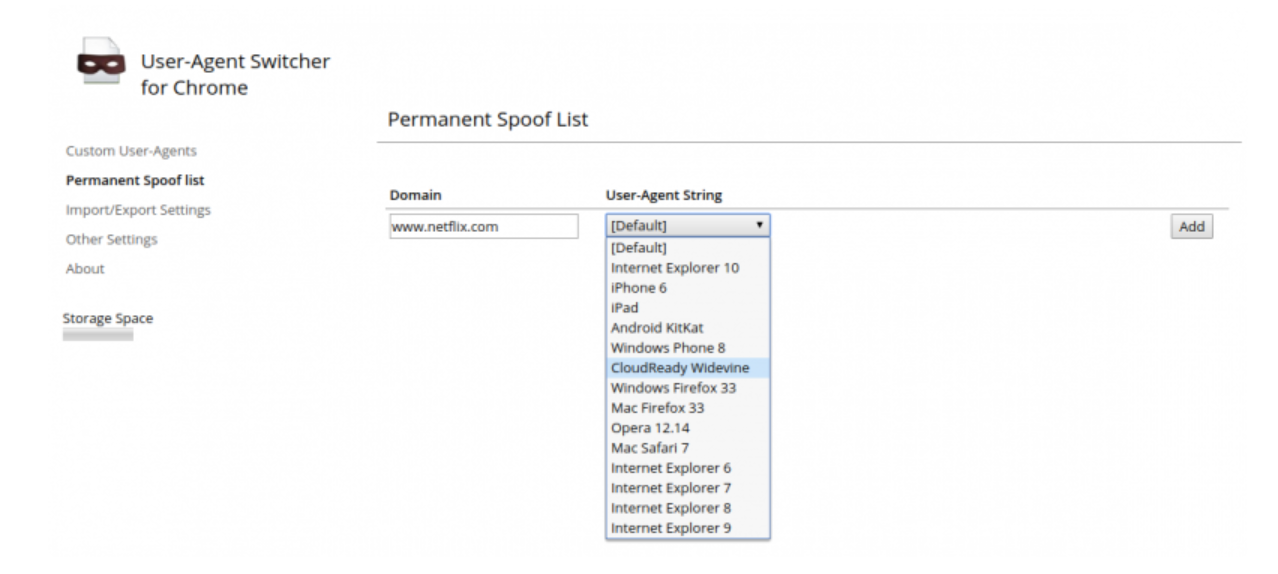Choose [Default] from the dropdown list
This screenshot has height=574, width=1278.
(688, 248)
